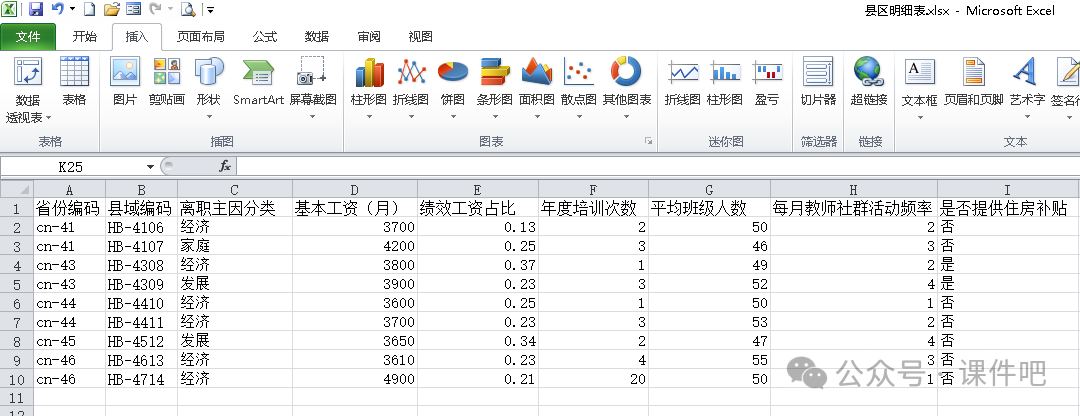Insert SmartArt graphic
The width and height of the screenshot is (1080, 416).
point(258,81)
